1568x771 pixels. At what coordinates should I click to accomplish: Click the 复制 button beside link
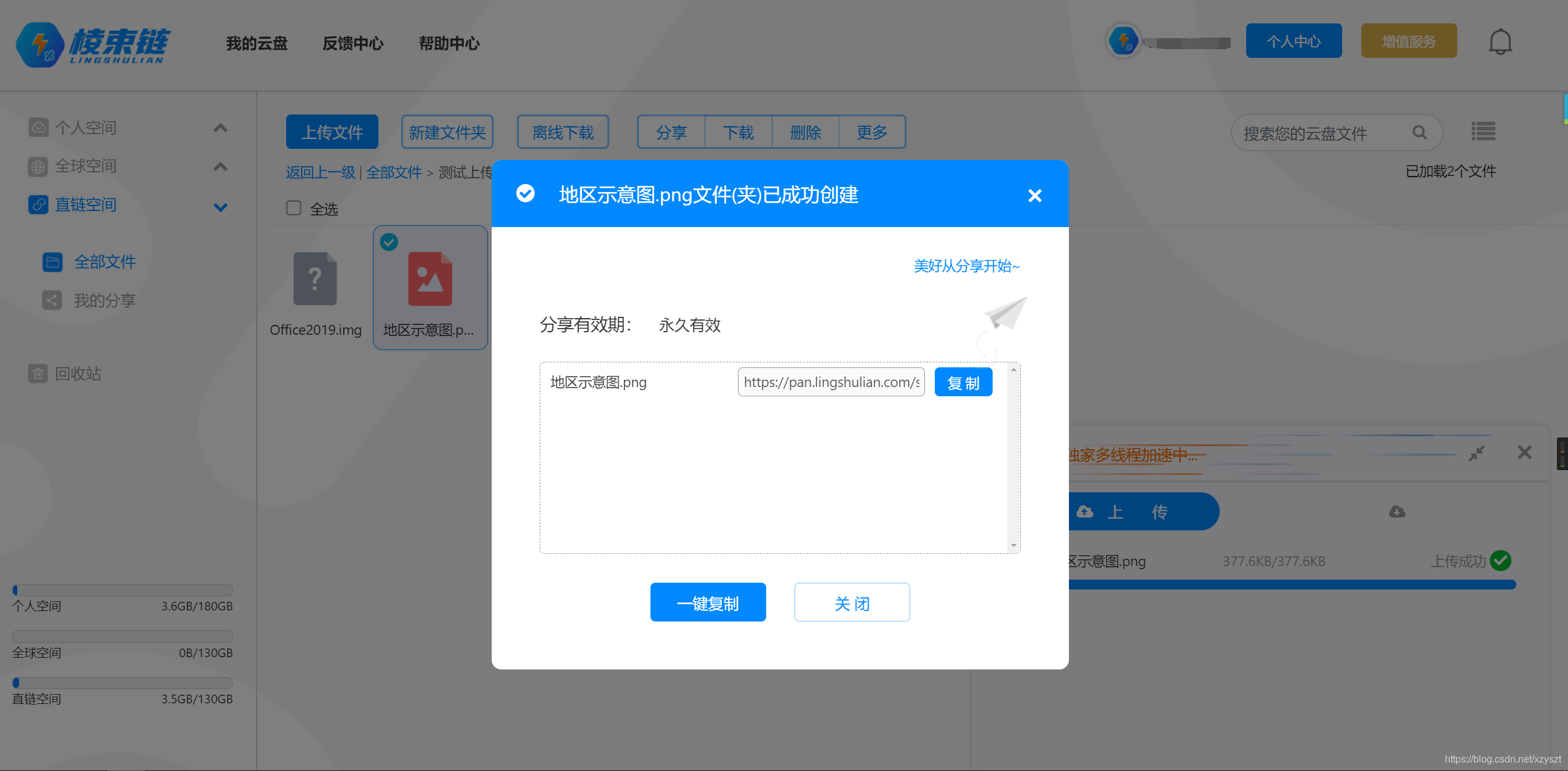point(962,383)
